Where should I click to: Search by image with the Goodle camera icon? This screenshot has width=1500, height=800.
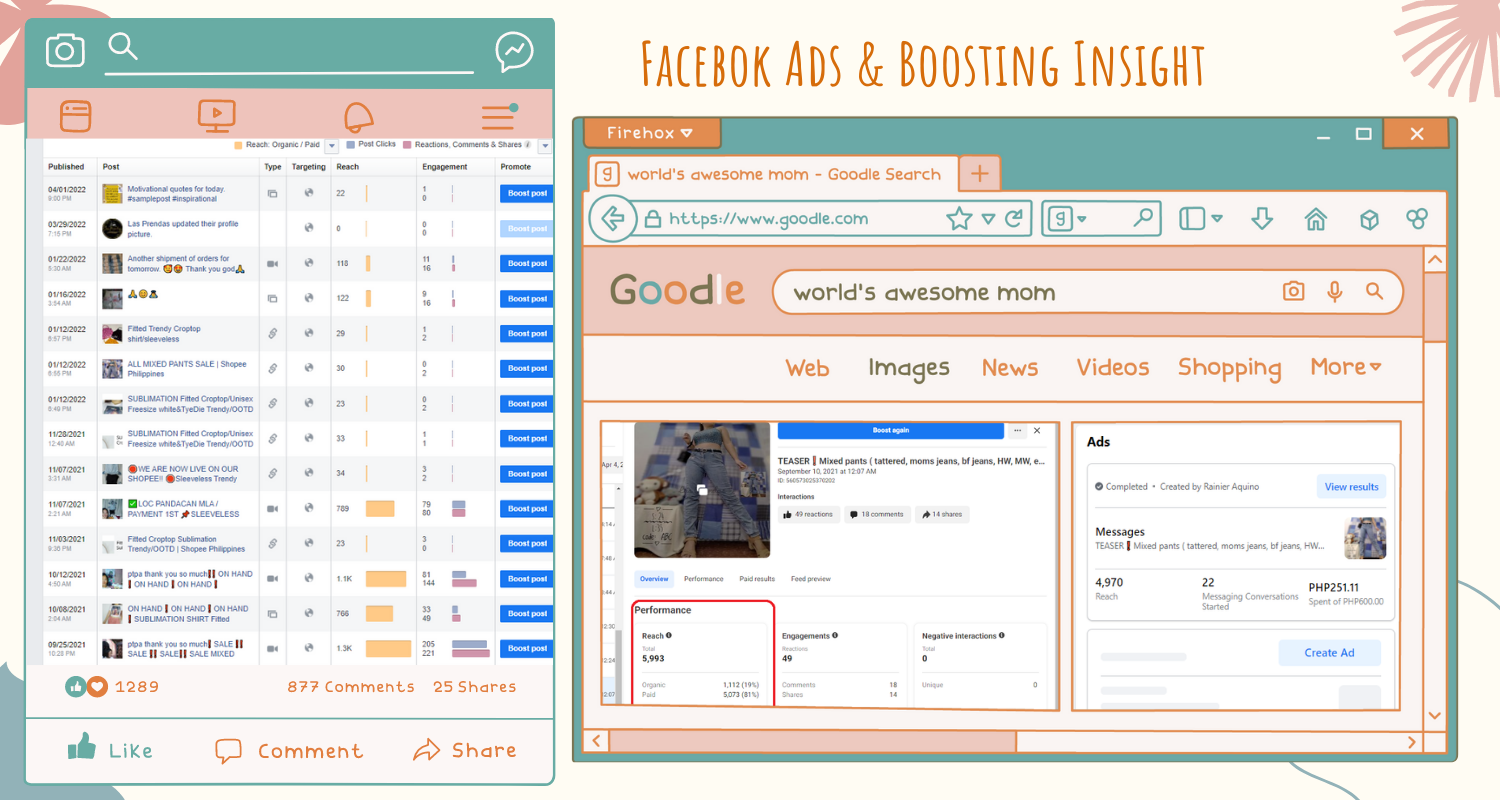click(1294, 291)
